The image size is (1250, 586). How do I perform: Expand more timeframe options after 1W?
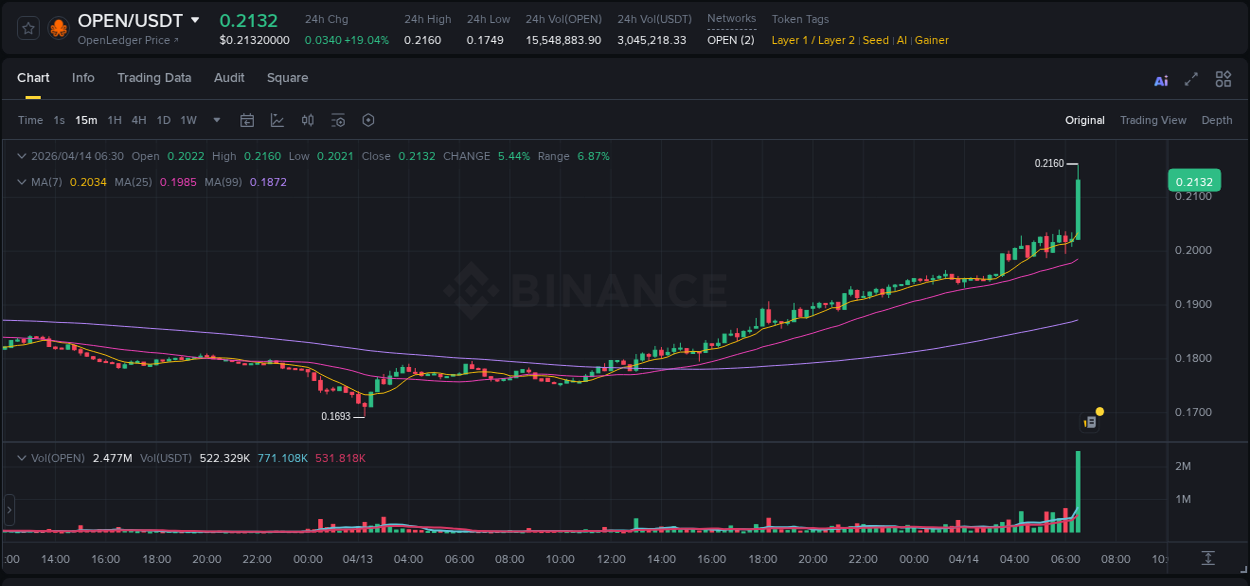(215, 120)
